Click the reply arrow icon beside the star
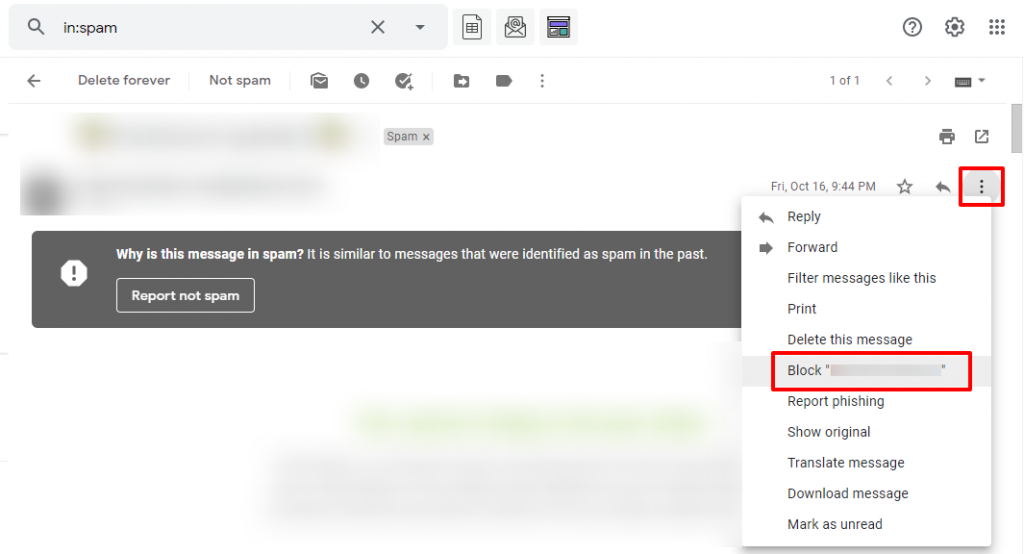The image size is (1024, 554). tap(942, 187)
